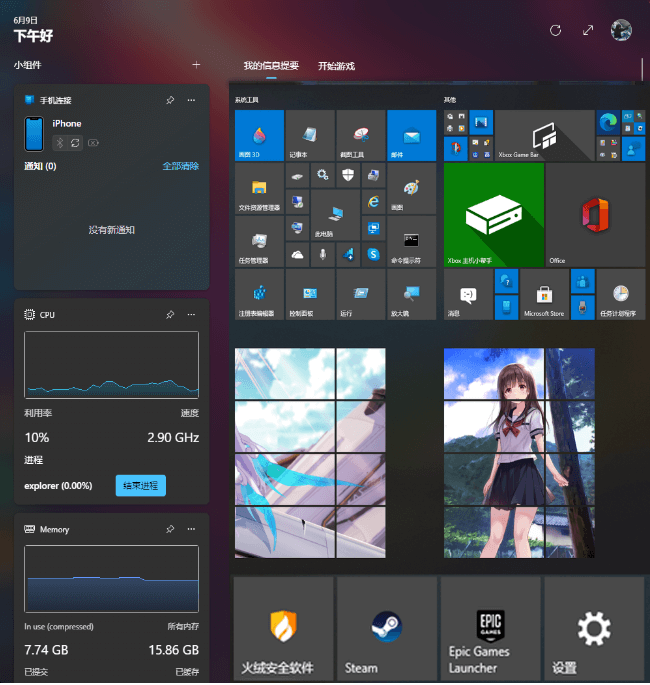The width and height of the screenshot is (650, 685).
Task: Switch to the 我的信息提要 feed tab
Action: 271,66
